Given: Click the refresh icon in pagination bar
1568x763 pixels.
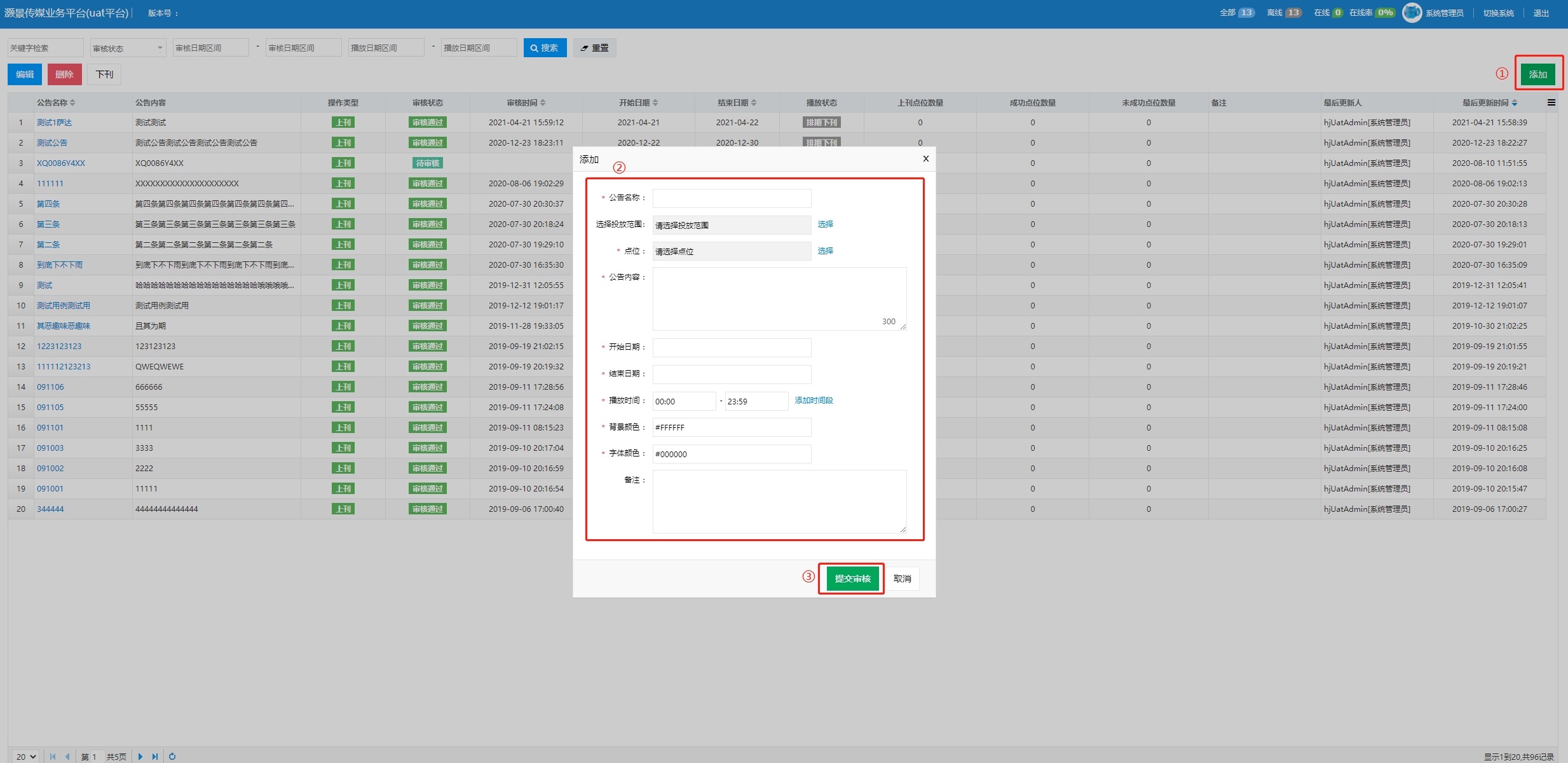Looking at the screenshot, I should click(172, 757).
